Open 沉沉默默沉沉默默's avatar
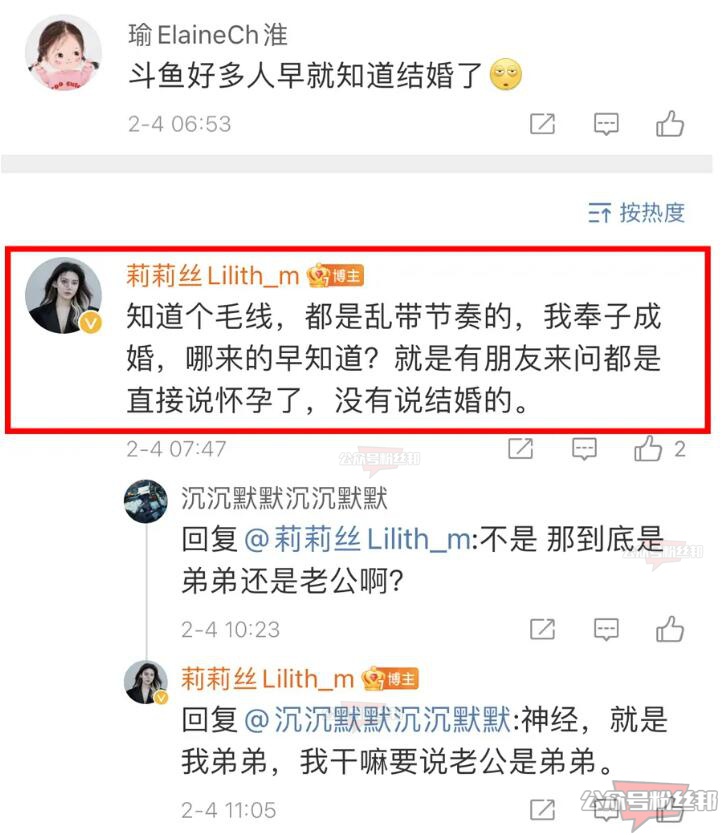 [x=146, y=501]
